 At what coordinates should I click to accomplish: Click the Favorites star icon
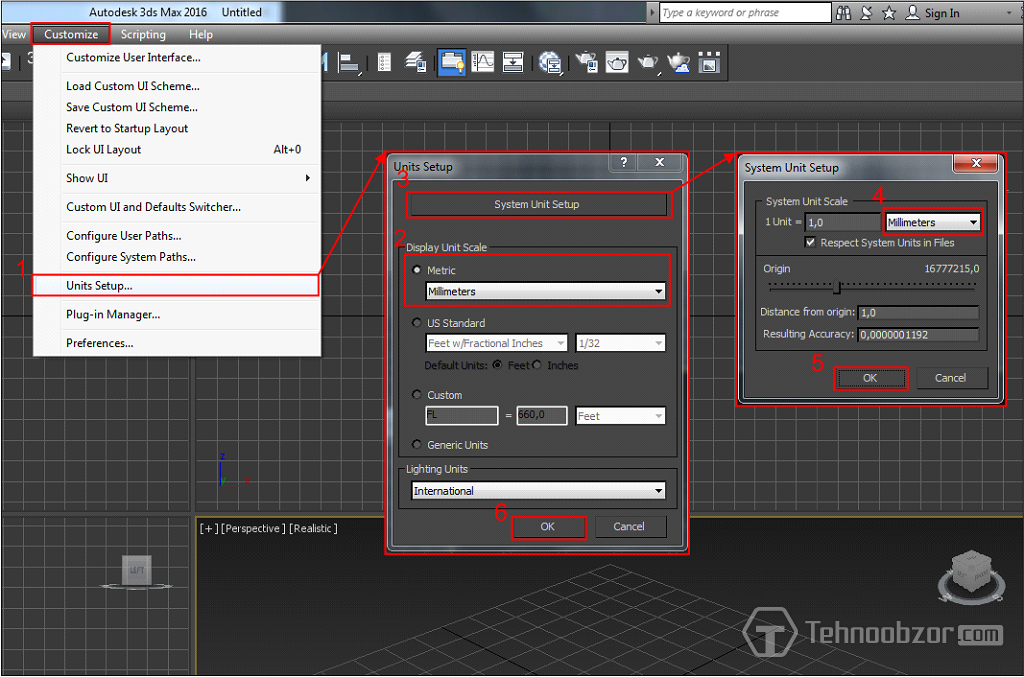point(889,12)
